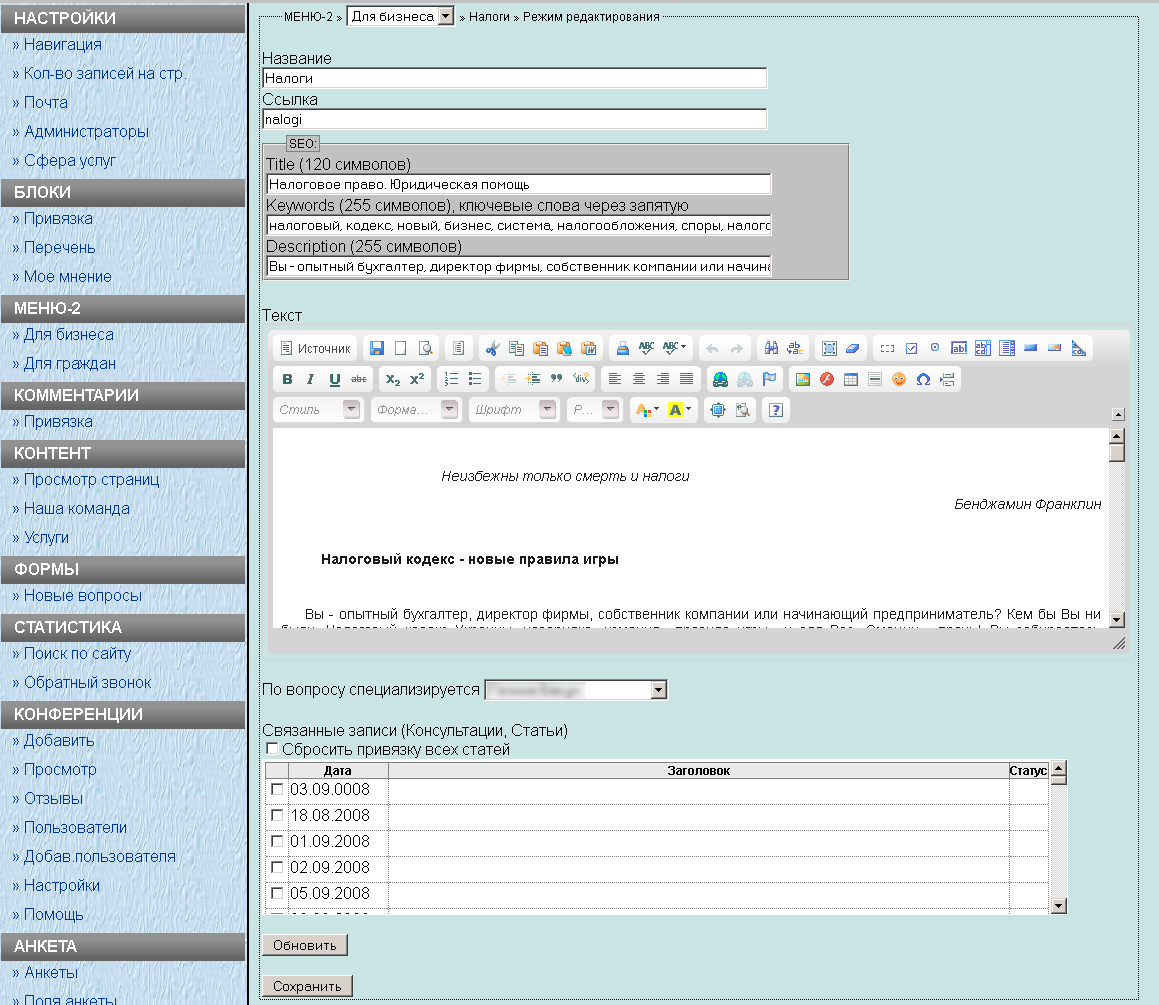Click the Print icon in editor toolbar
This screenshot has height=1005, width=1159.
click(622, 348)
